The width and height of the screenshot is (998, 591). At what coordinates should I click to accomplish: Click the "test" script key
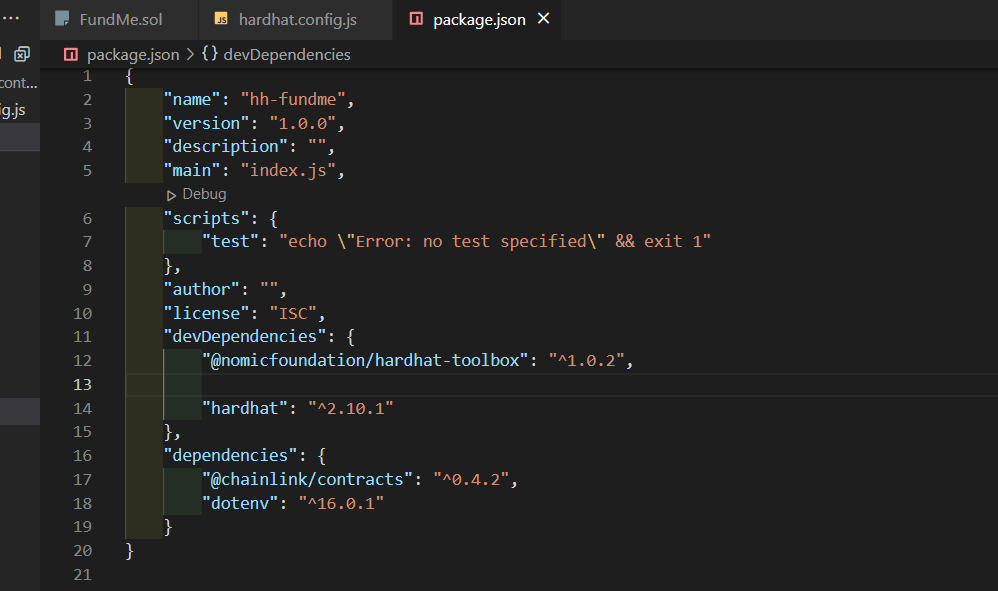tap(230, 242)
